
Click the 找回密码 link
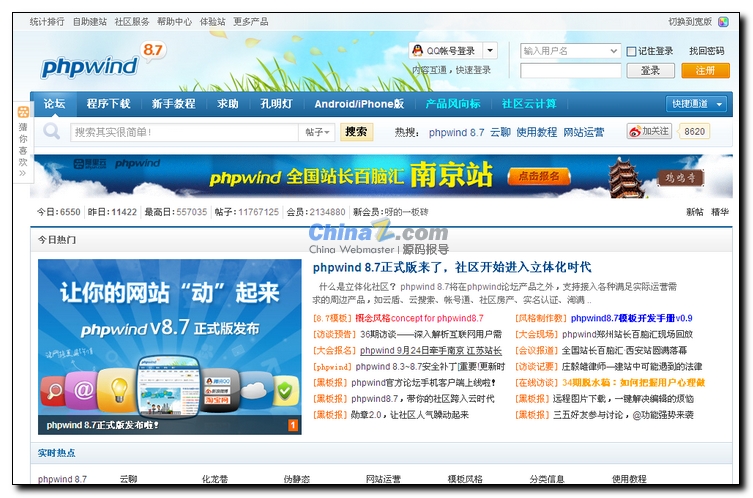coord(706,51)
